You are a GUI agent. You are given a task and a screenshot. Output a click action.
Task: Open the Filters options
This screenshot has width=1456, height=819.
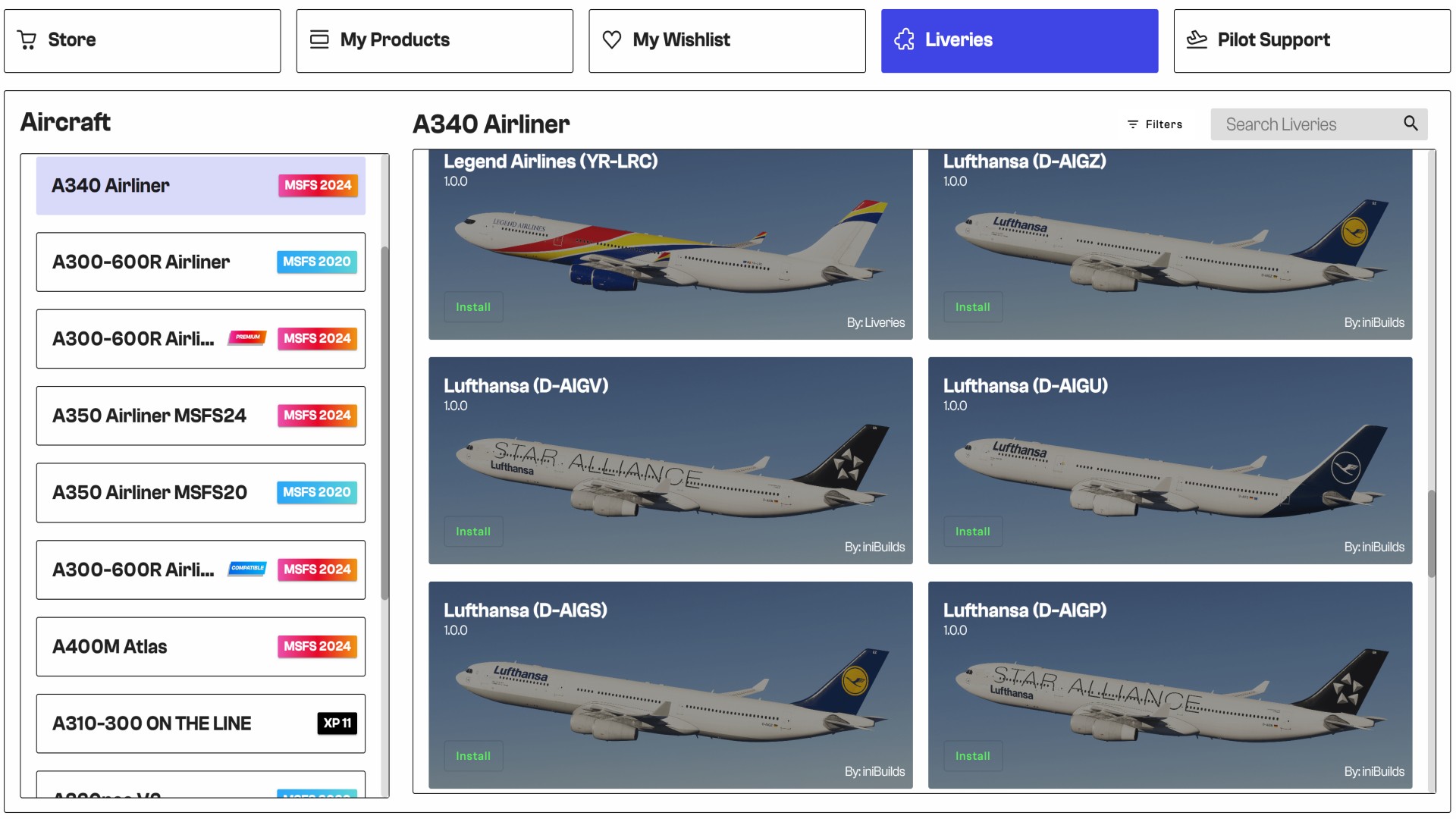pos(1155,124)
